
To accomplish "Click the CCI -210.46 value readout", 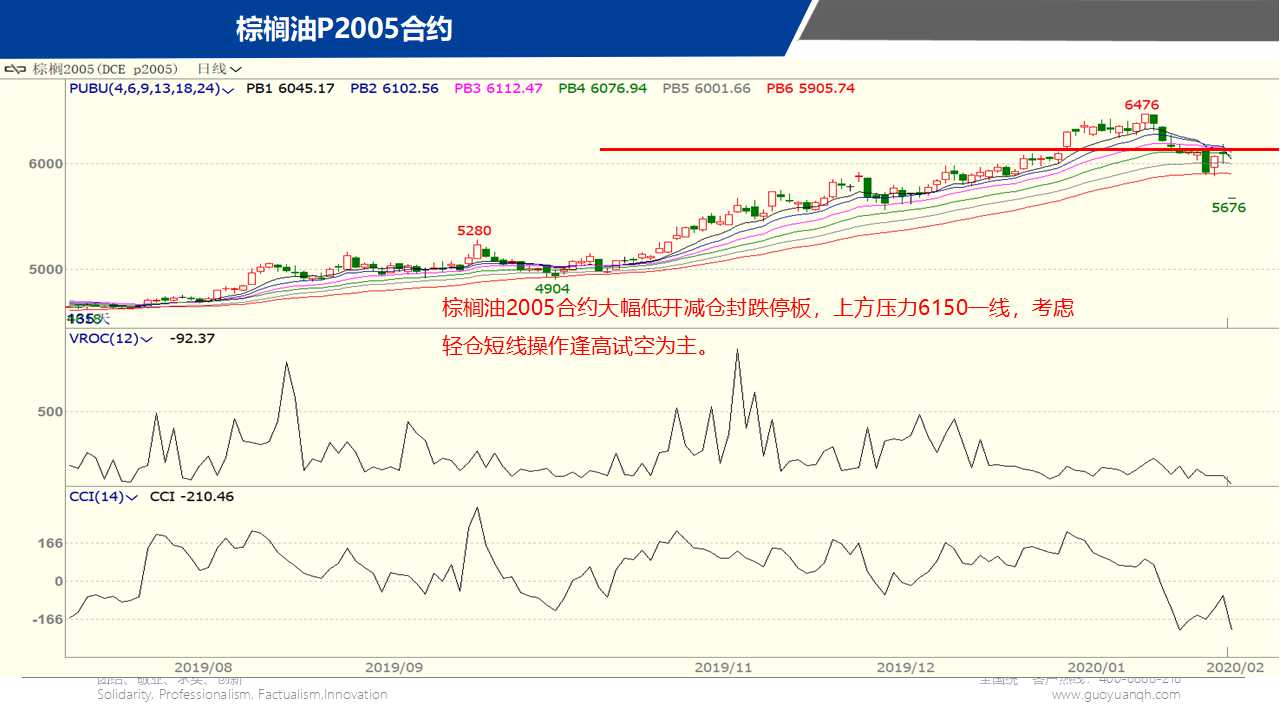I will click(191, 497).
